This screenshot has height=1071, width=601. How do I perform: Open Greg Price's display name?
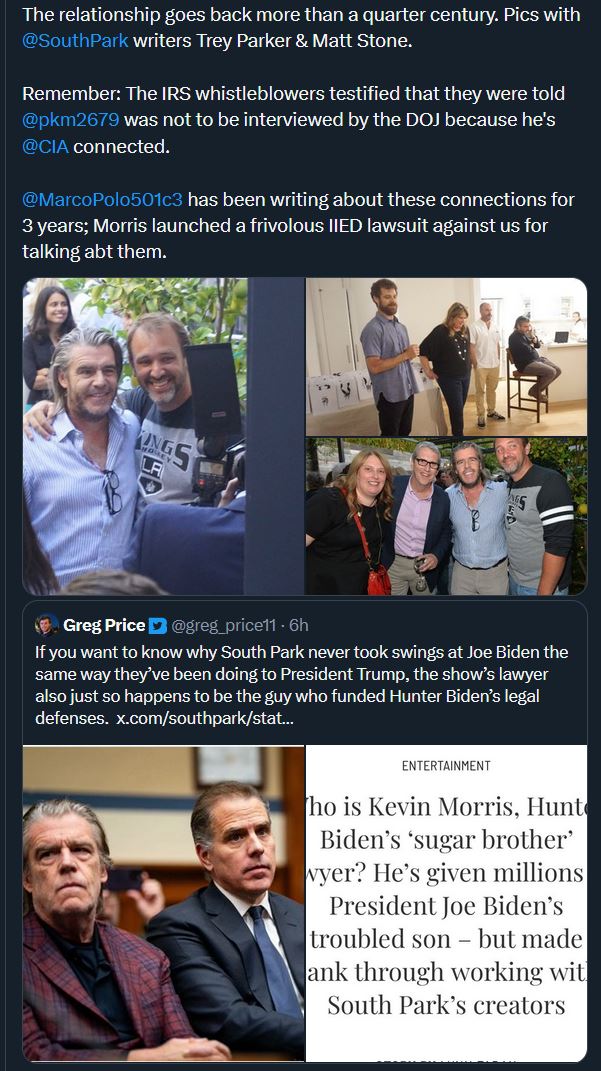pos(104,625)
